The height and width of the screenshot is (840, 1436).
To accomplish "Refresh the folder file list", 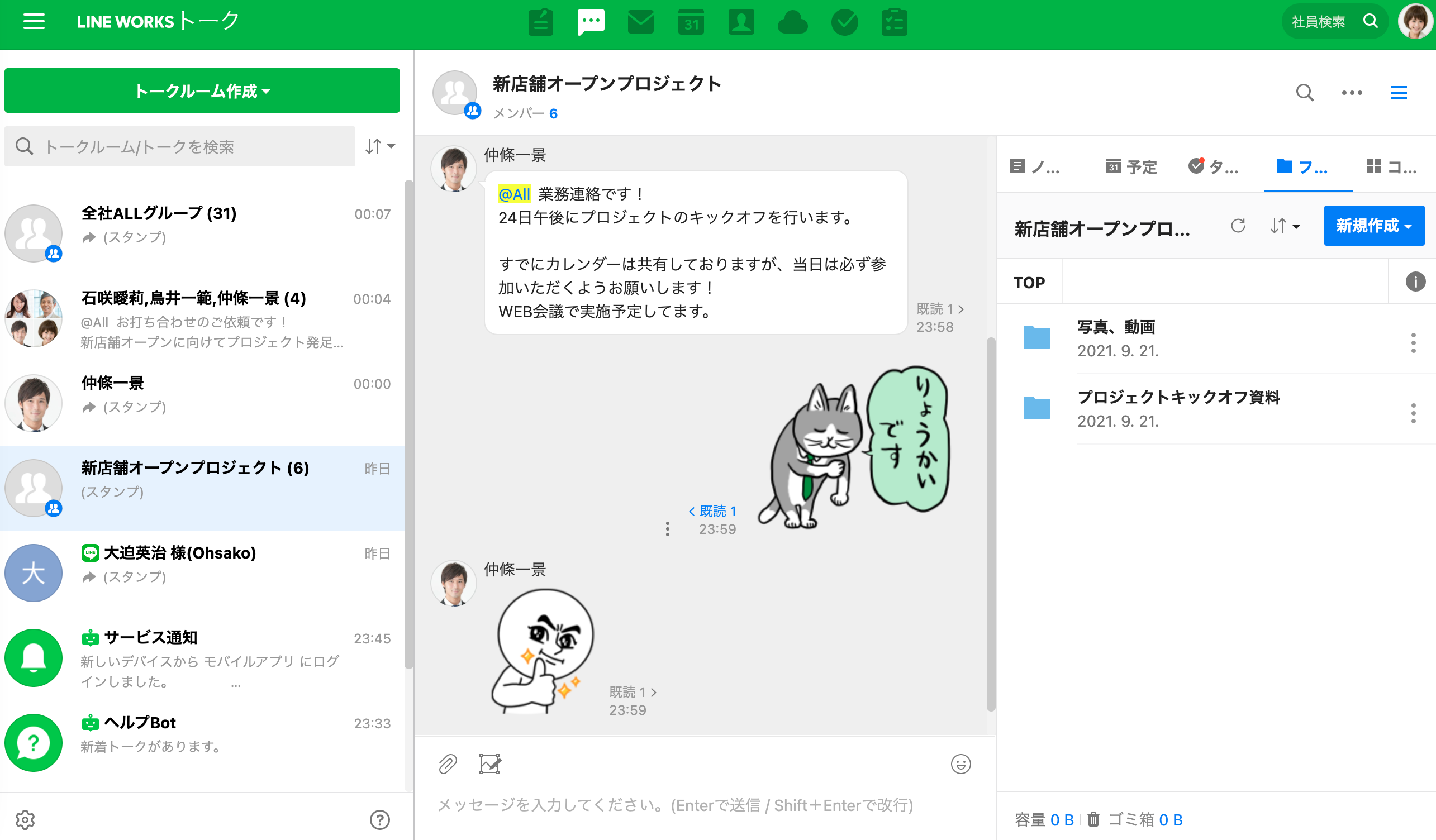I will tap(1238, 226).
